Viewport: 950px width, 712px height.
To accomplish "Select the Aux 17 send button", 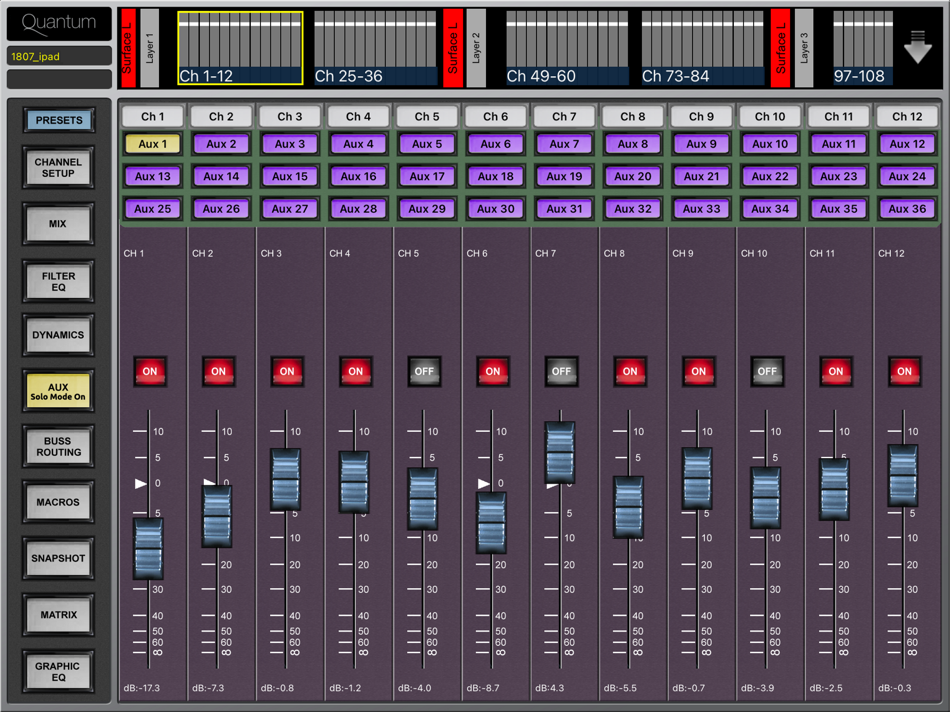I will pos(427,176).
